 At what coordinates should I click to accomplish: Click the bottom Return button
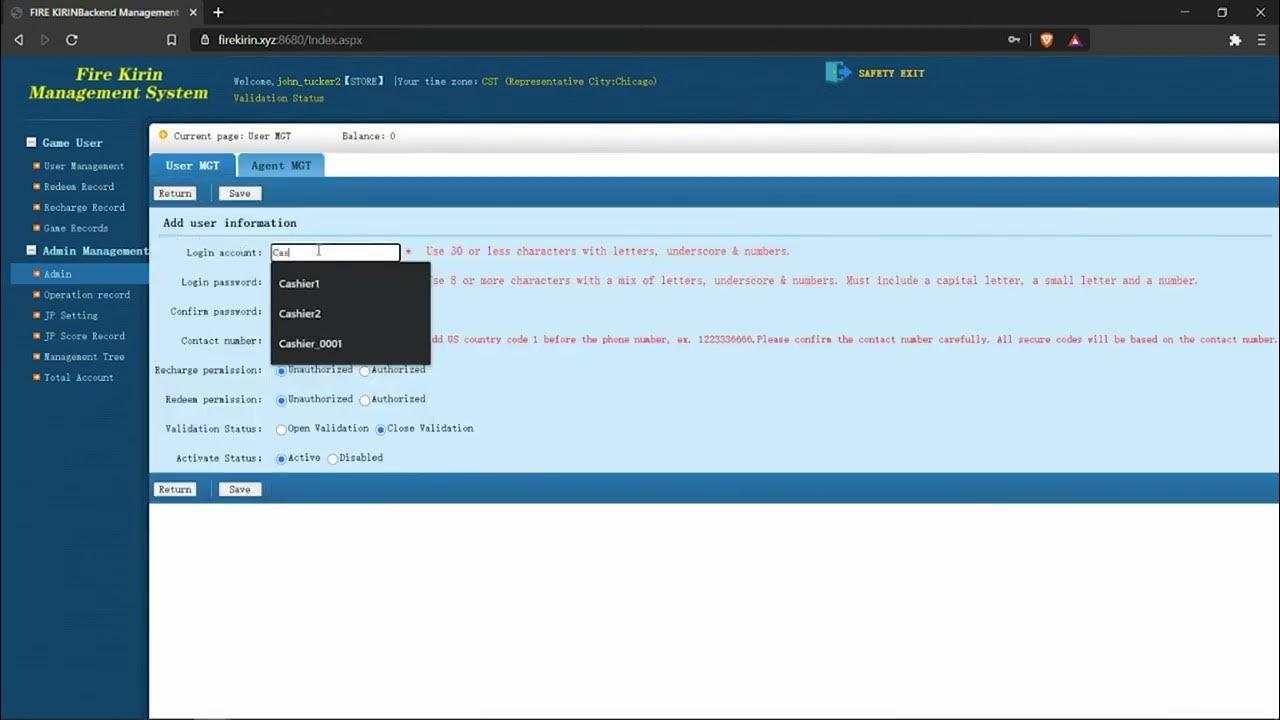click(175, 489)
